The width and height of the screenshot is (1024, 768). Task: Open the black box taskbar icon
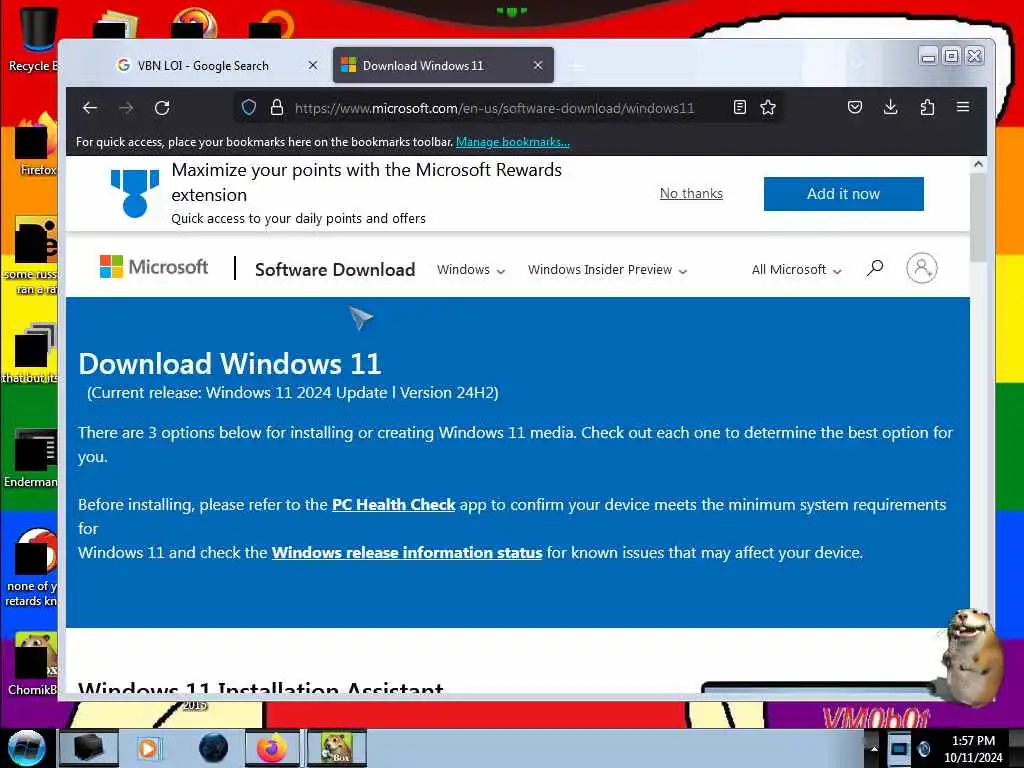pyautogui.click(x=88, y=748)
